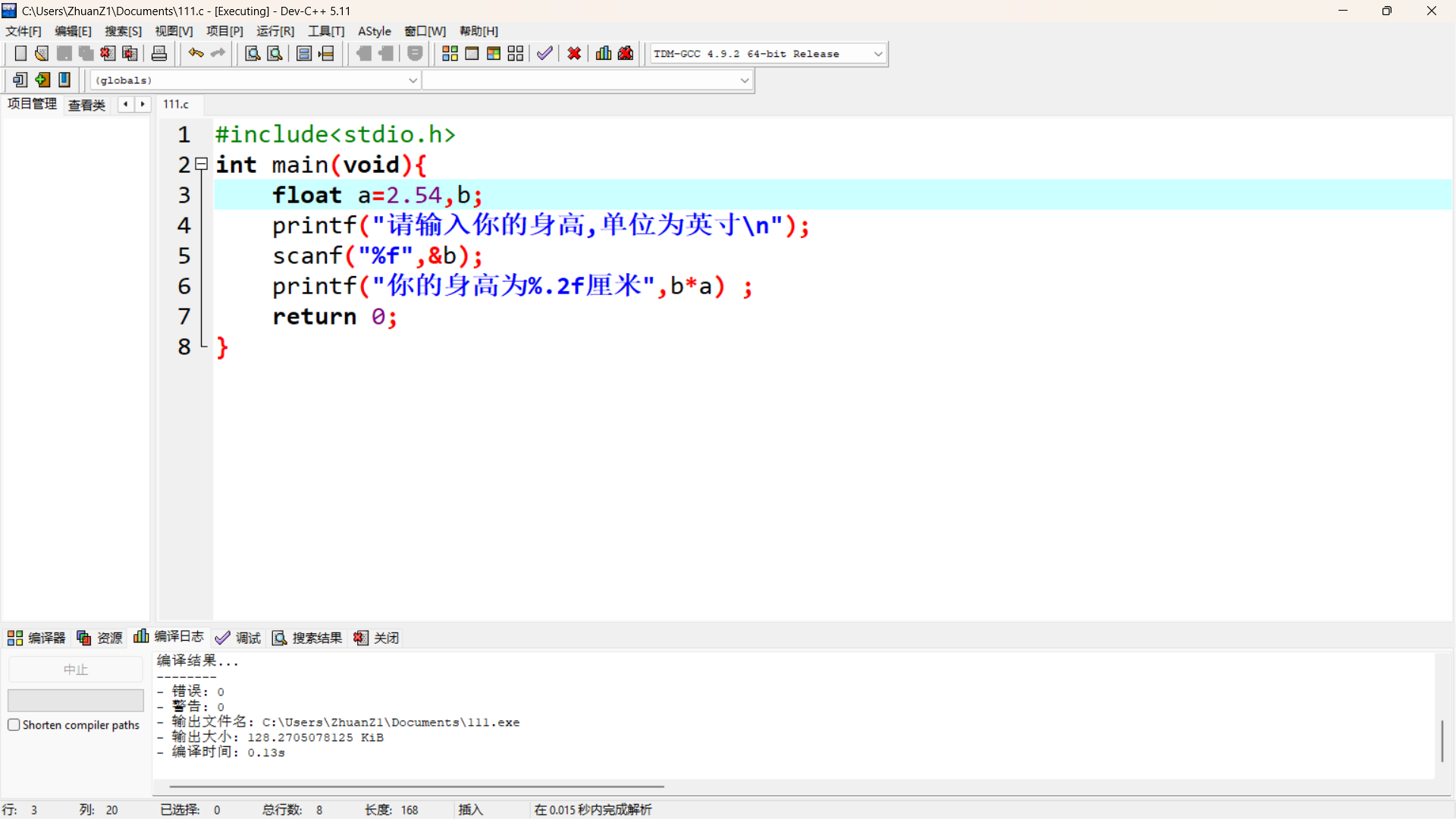Click the 中止 abort button
Image resolution: width=1456 pixels, height=819 pixels.
[x=75, y=670]
